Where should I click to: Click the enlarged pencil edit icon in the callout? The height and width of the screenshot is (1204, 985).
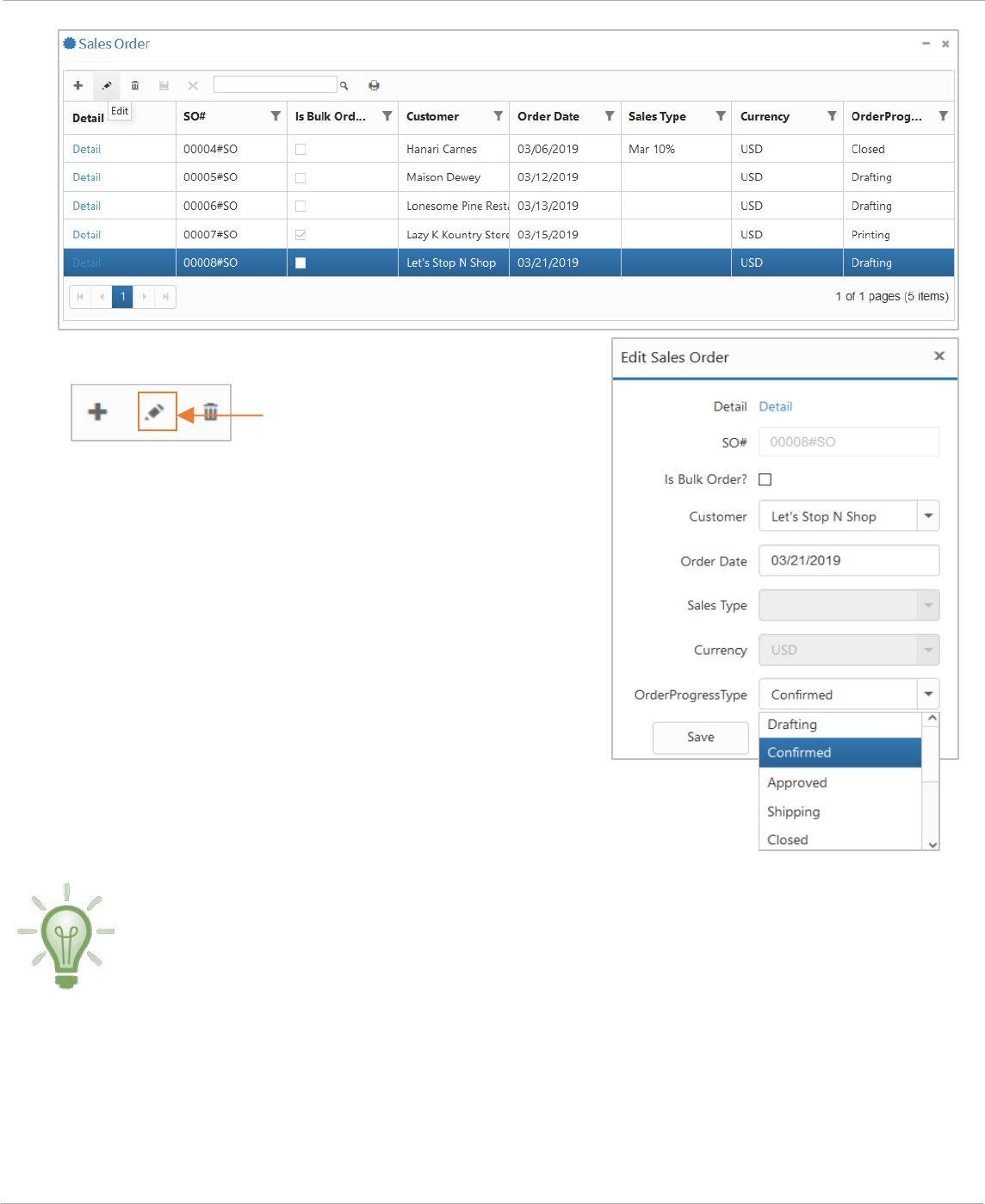(x=156, y=411)
